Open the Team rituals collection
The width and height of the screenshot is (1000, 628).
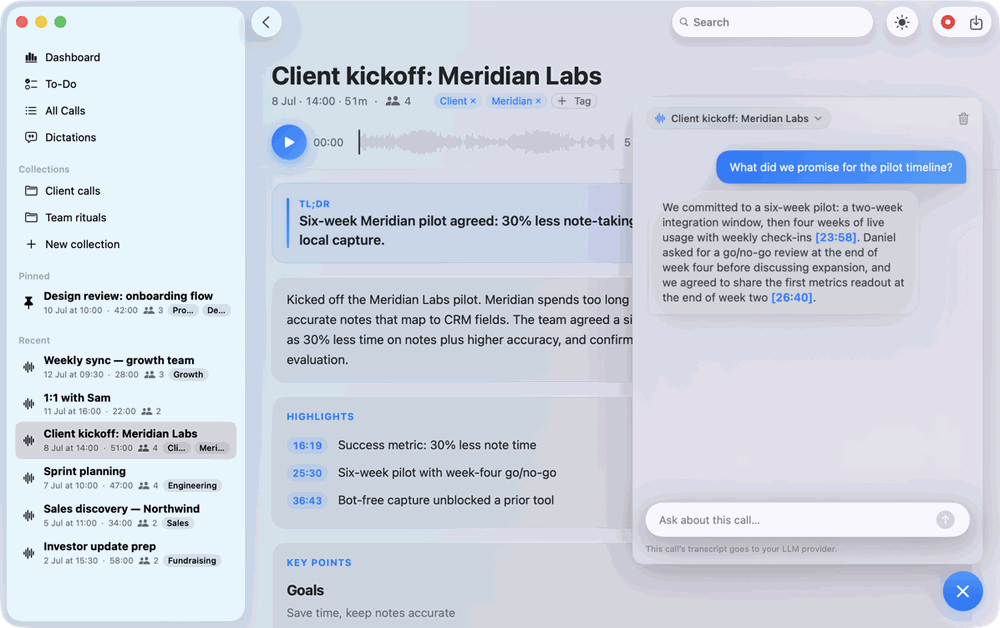point(126,218)
